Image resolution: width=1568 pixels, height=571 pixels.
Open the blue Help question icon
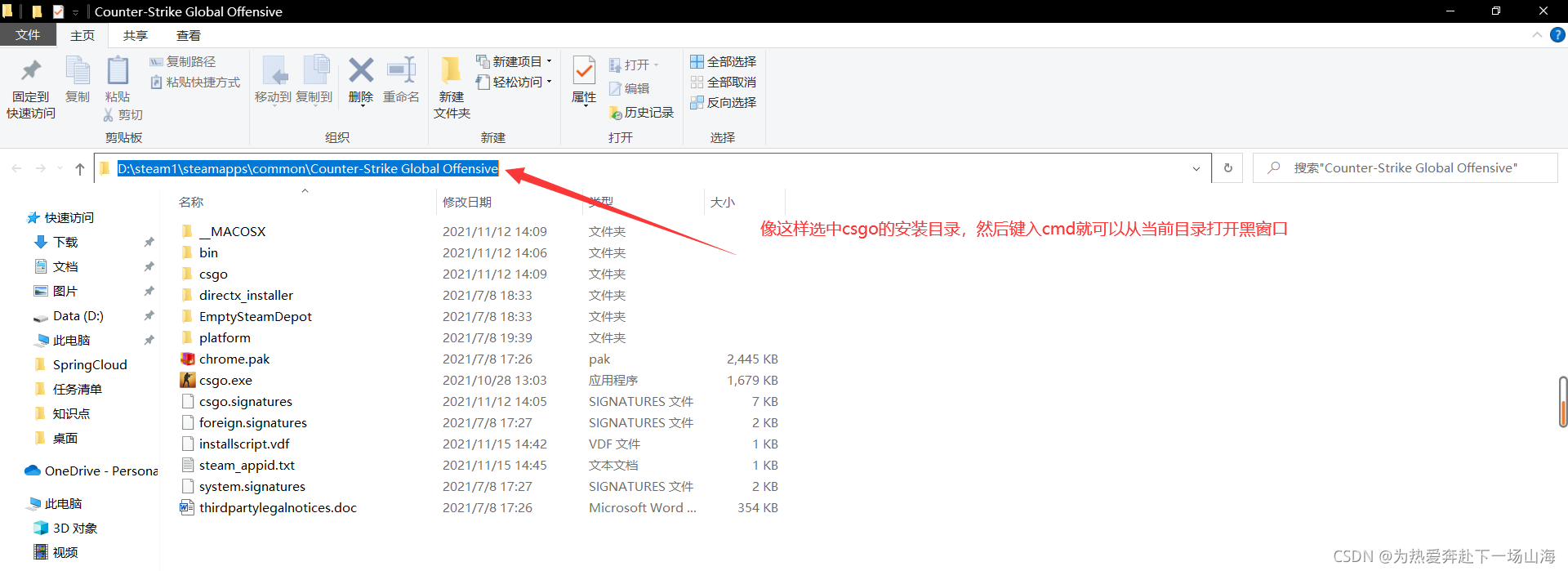[x=1557, y=35]
